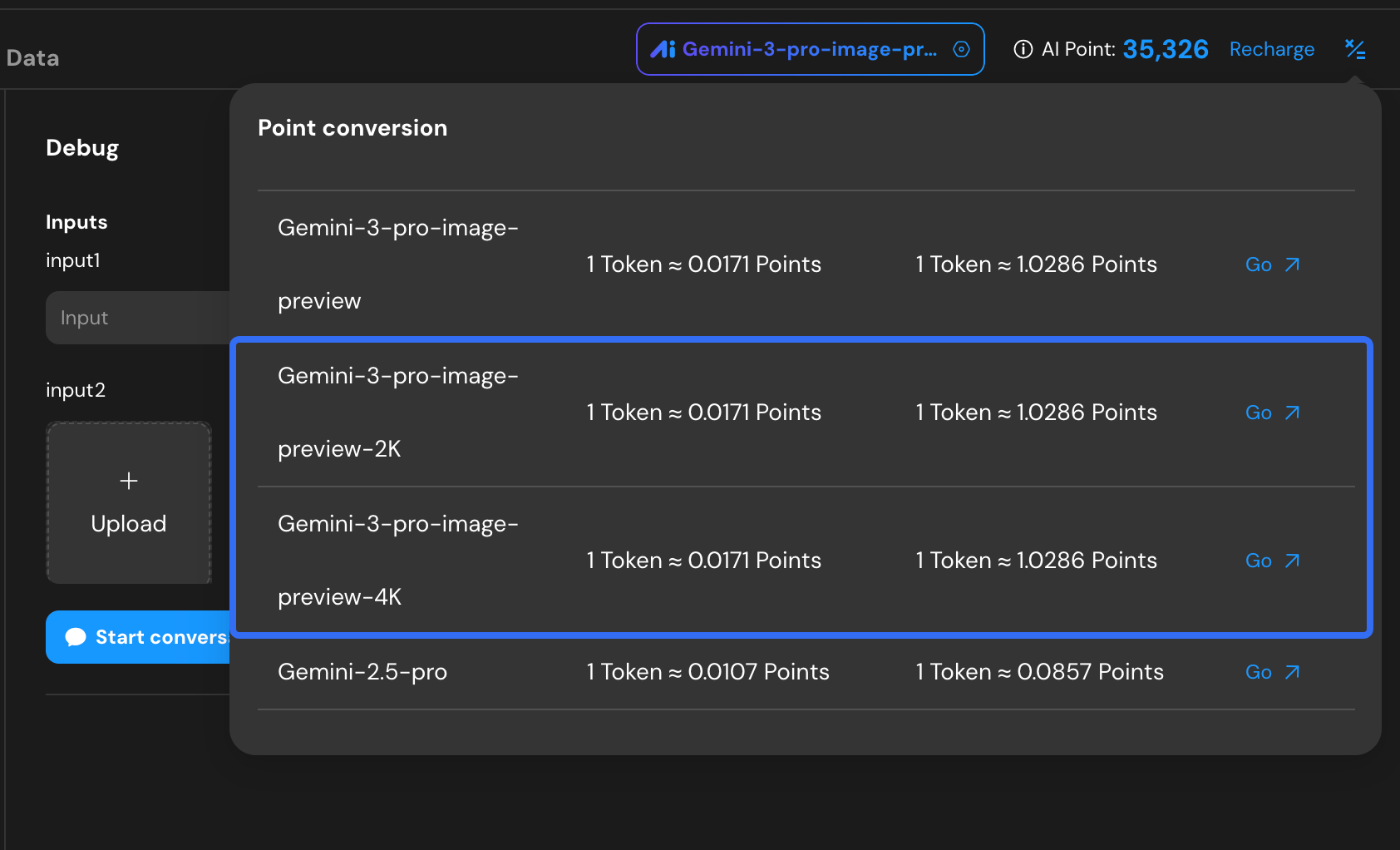This screenshot has height=850, width=1400.
Task: Open Go link for Gemini-3-pro-image-preview-2K
Action: [x=1259, y=413]
